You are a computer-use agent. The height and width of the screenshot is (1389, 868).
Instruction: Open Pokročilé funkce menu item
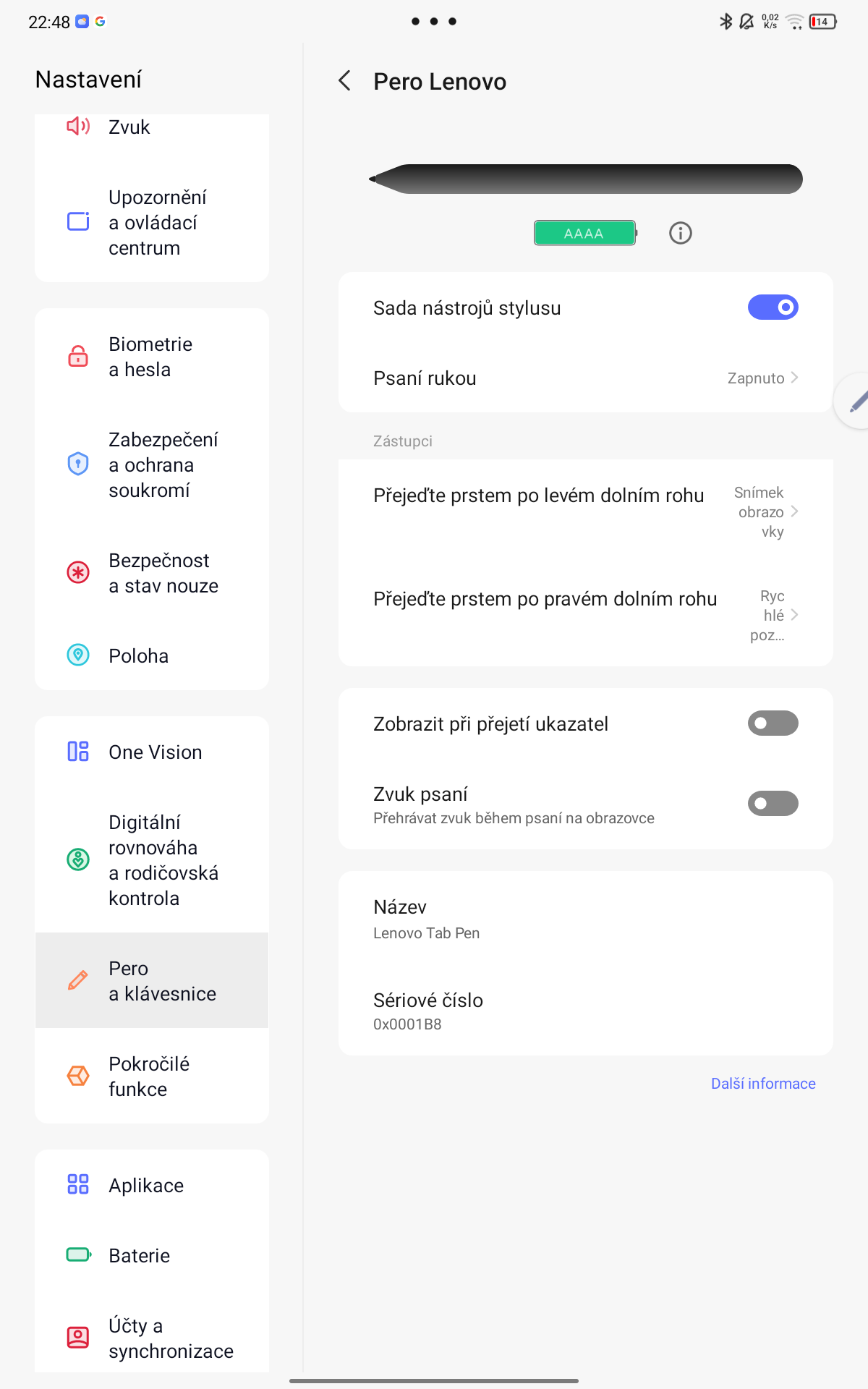[x=152, y=1076]
